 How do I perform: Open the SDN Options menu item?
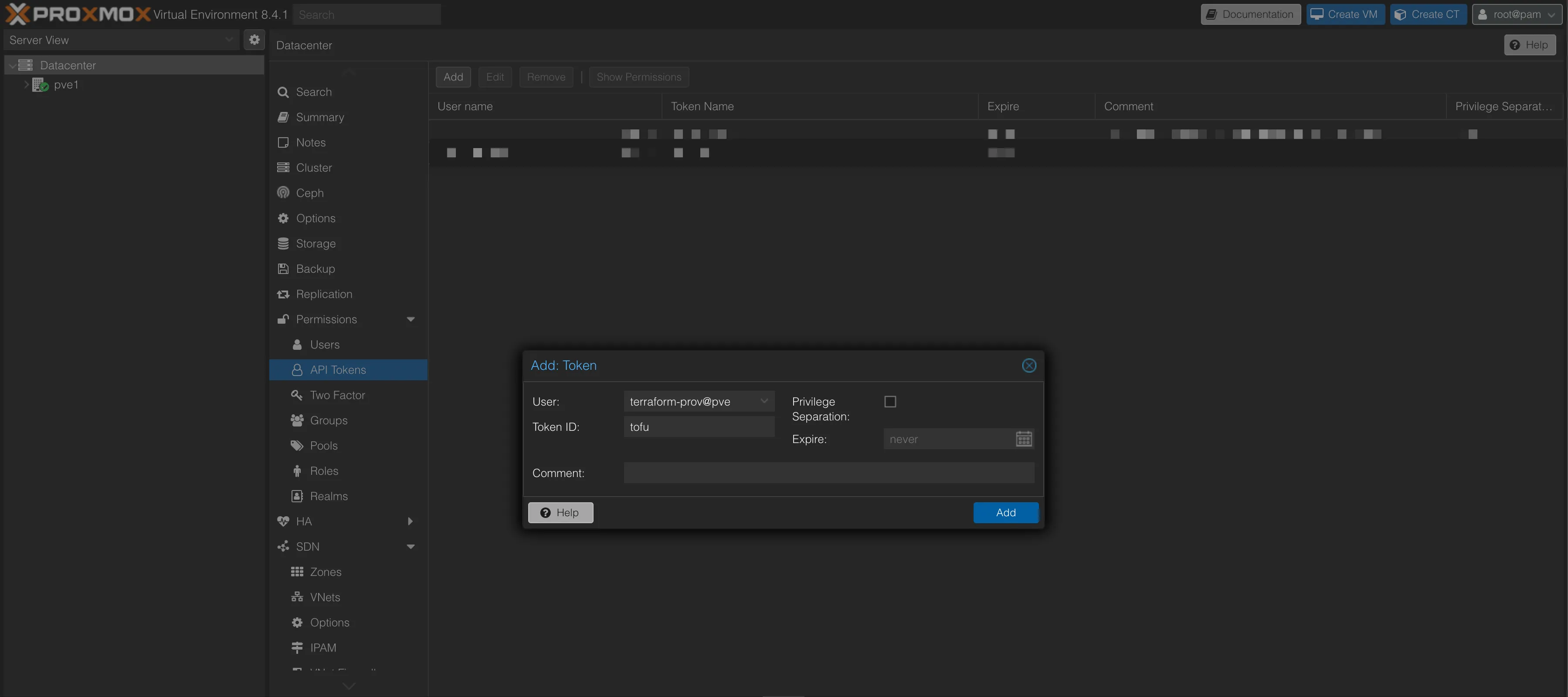348,622
